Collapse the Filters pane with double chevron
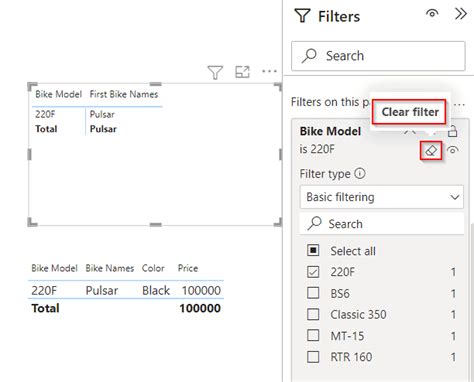Image resolution: width=474 pixels, height=382 pixels. 461,14
